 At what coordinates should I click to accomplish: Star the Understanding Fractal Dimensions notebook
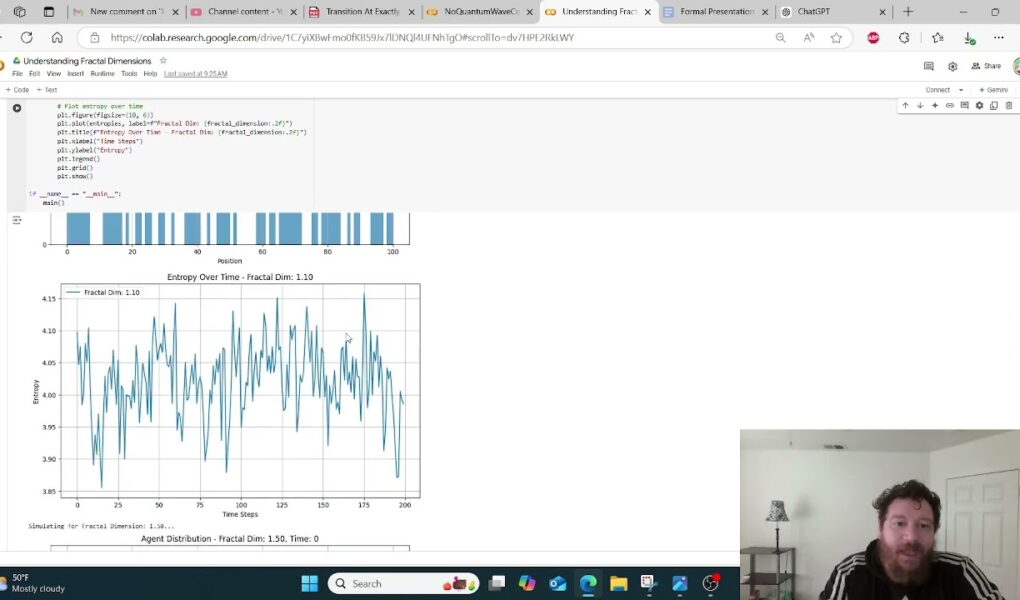pos(163,61)
